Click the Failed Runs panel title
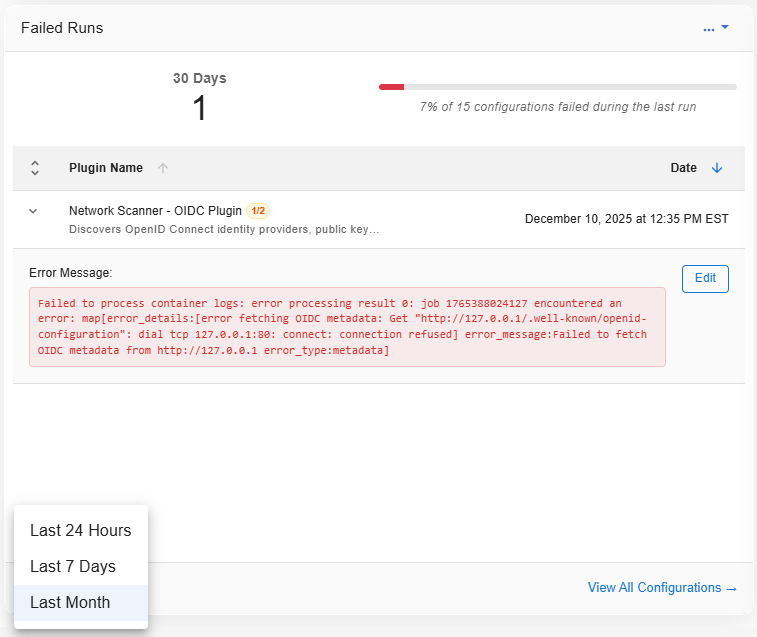 click(62, 28)
